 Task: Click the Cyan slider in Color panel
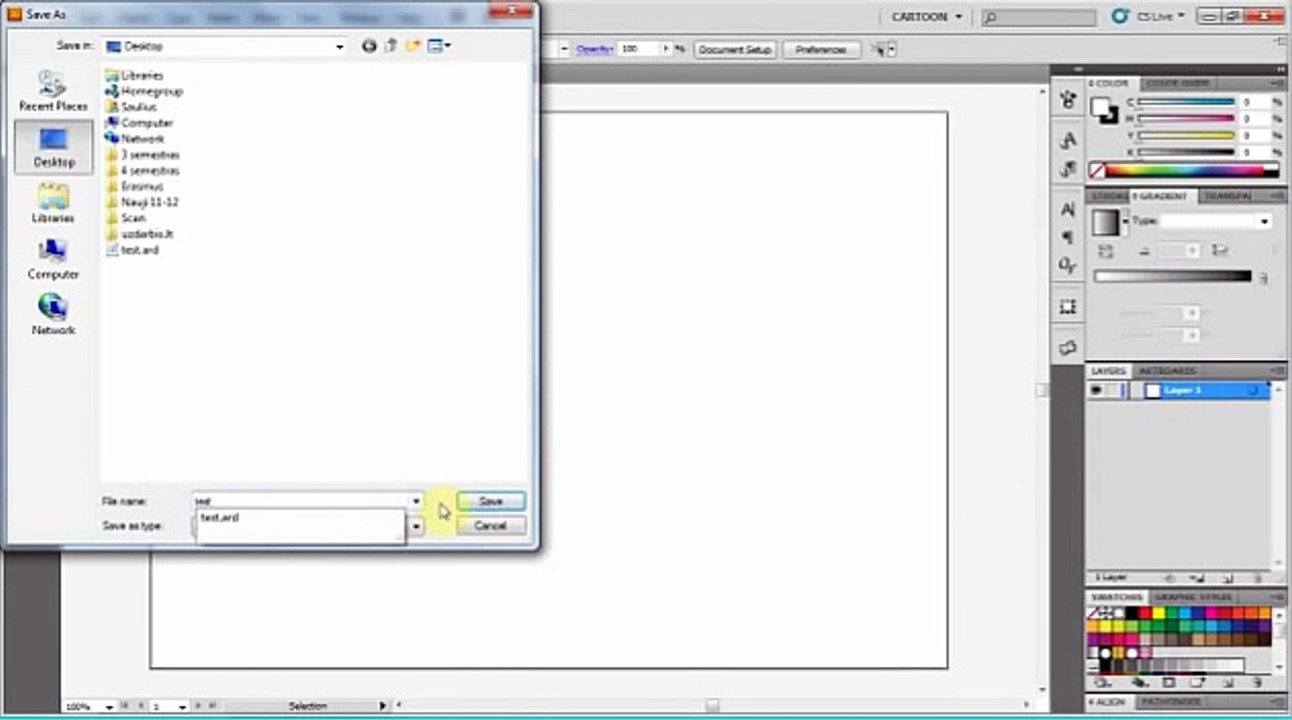[1187, 102]
